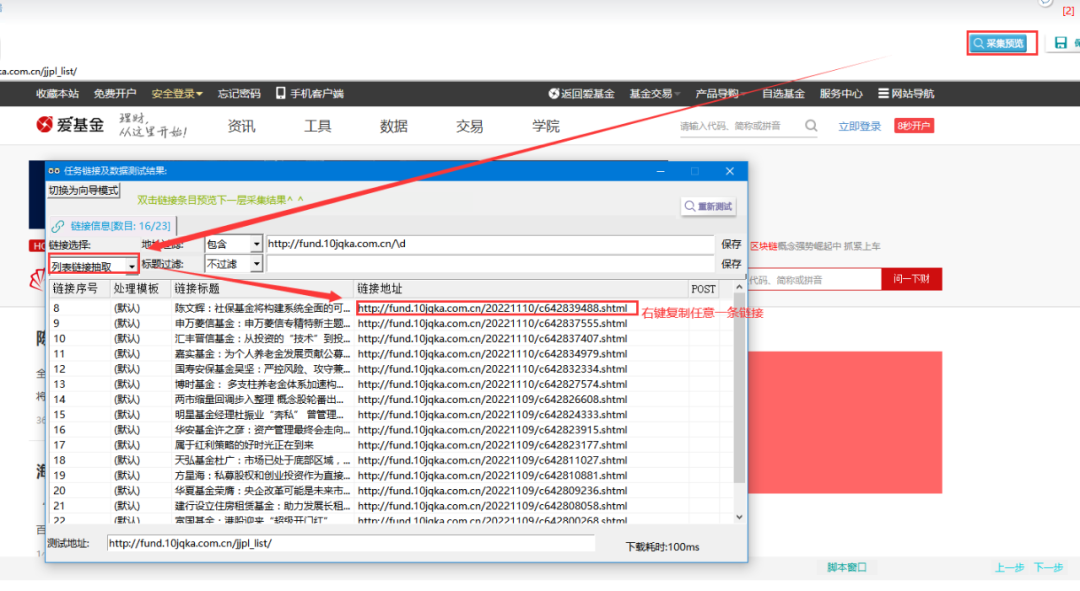Click 保存 beside the address filter
Screen dimensions: 1080x591
click(x=731, y=244)
